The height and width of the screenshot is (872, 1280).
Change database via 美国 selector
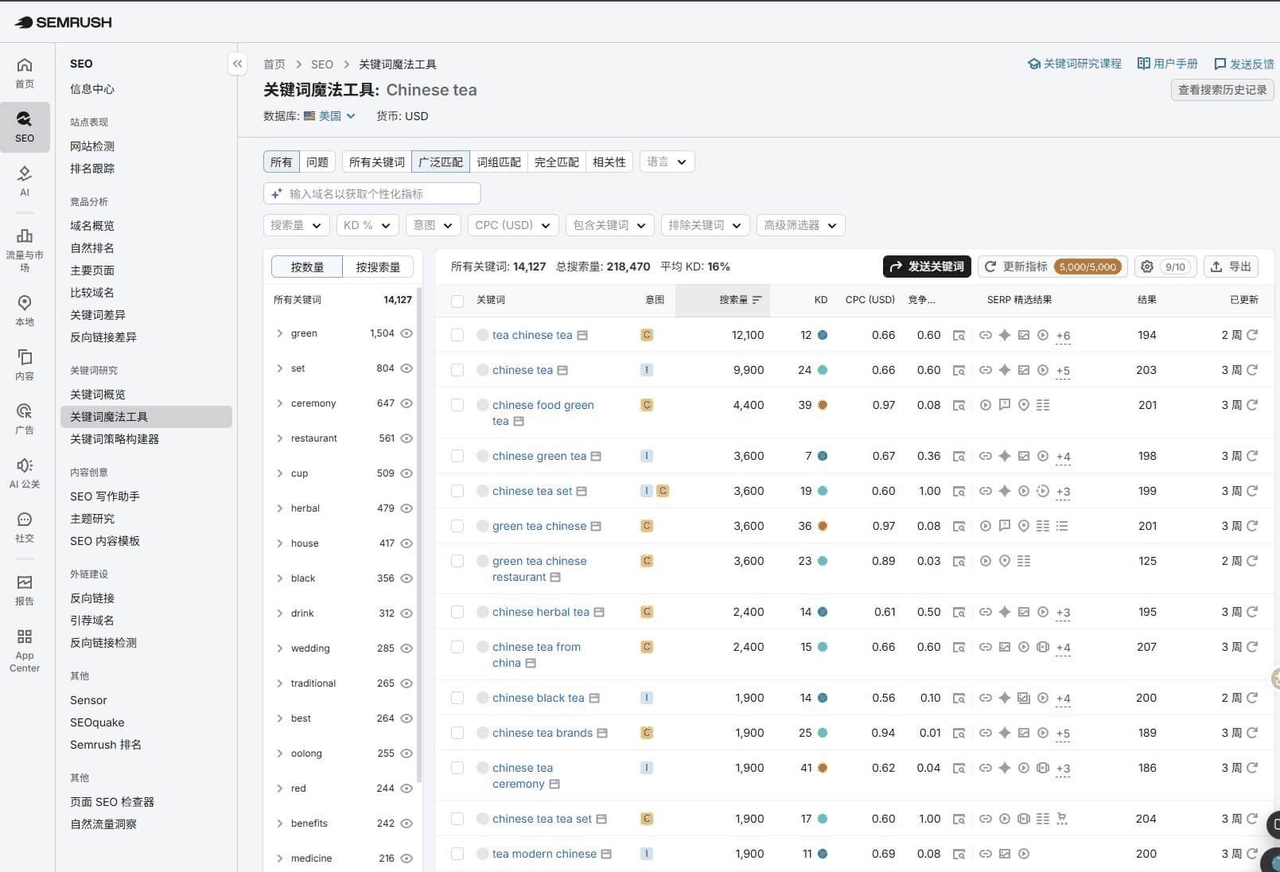329,116
